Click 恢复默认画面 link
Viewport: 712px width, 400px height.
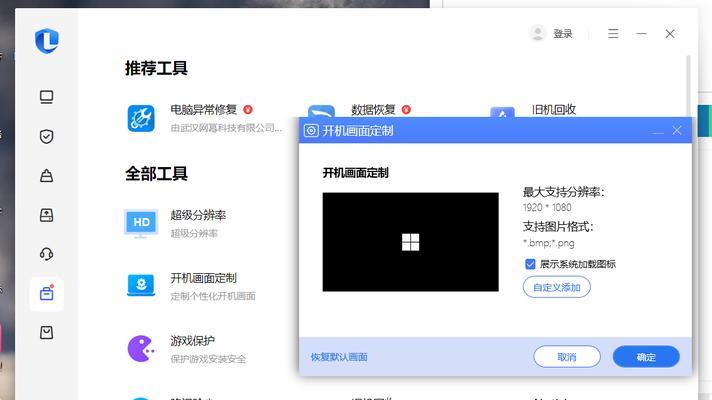(x=339, y=357)
